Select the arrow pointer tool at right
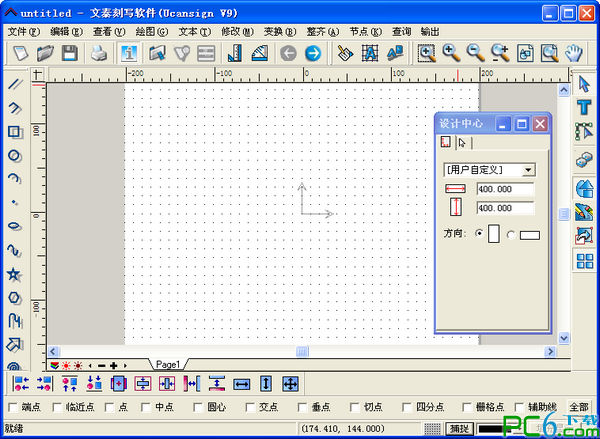This screenshot has width=600, height=439. (585, 84)
